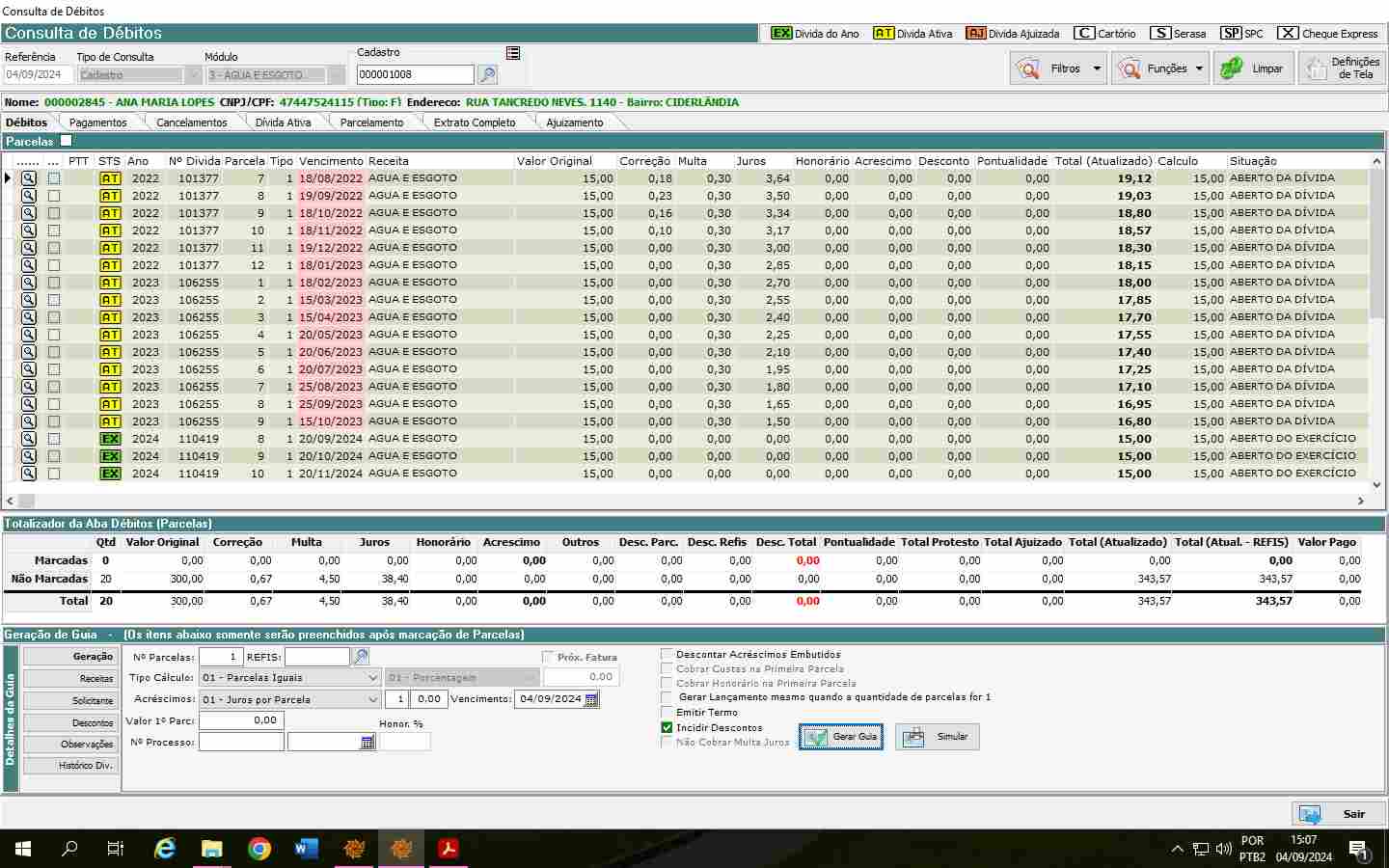
Task: Open details magnifier for the 18/08/2022 installment
Action: (29, 178)
